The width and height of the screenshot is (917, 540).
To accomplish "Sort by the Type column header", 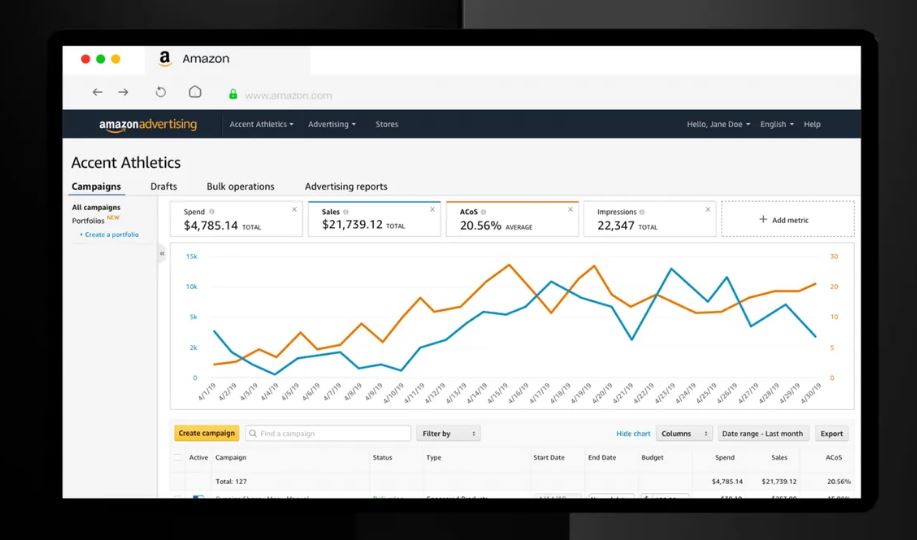I will coord(433,458).
